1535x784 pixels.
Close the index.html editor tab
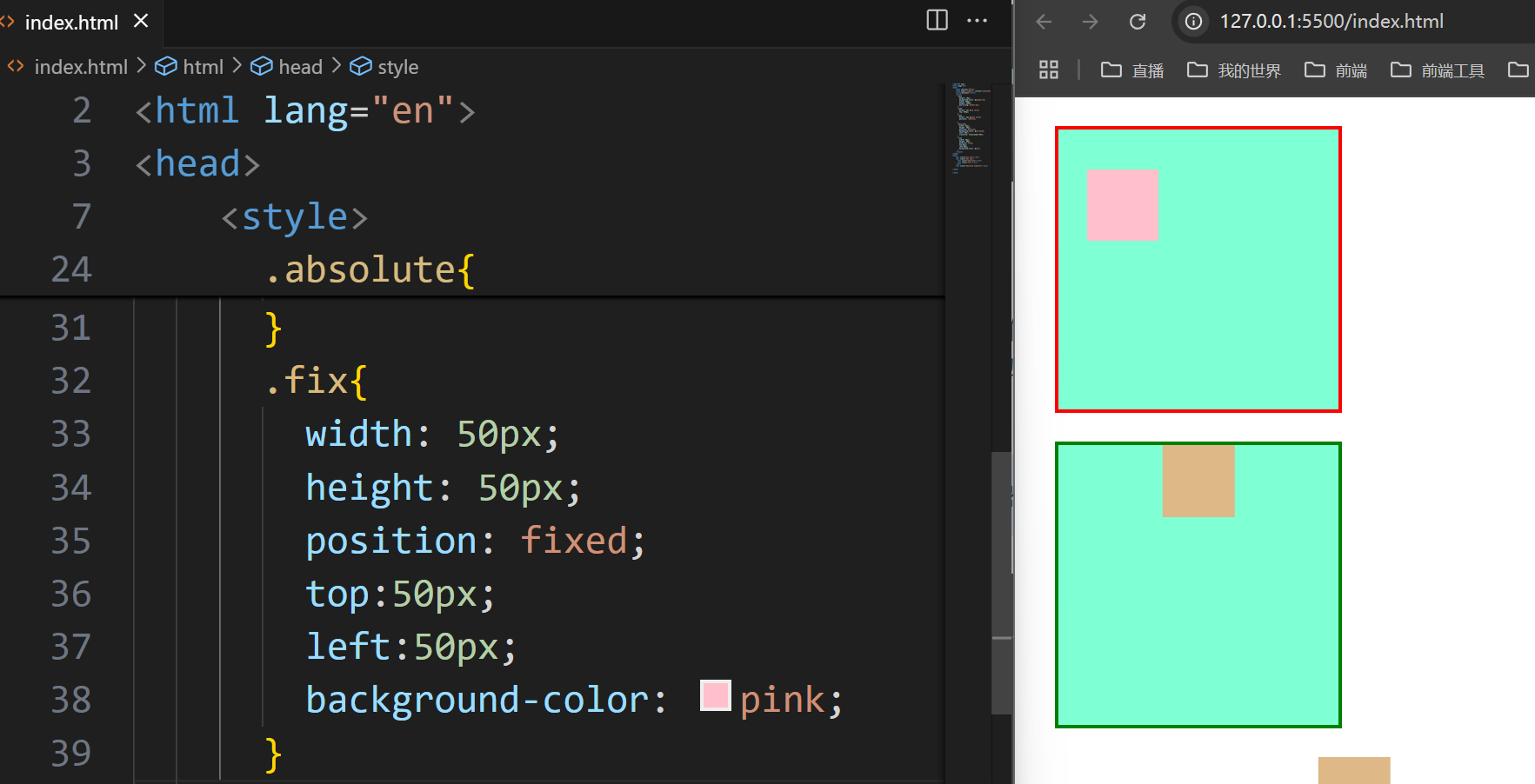[141, 21]
